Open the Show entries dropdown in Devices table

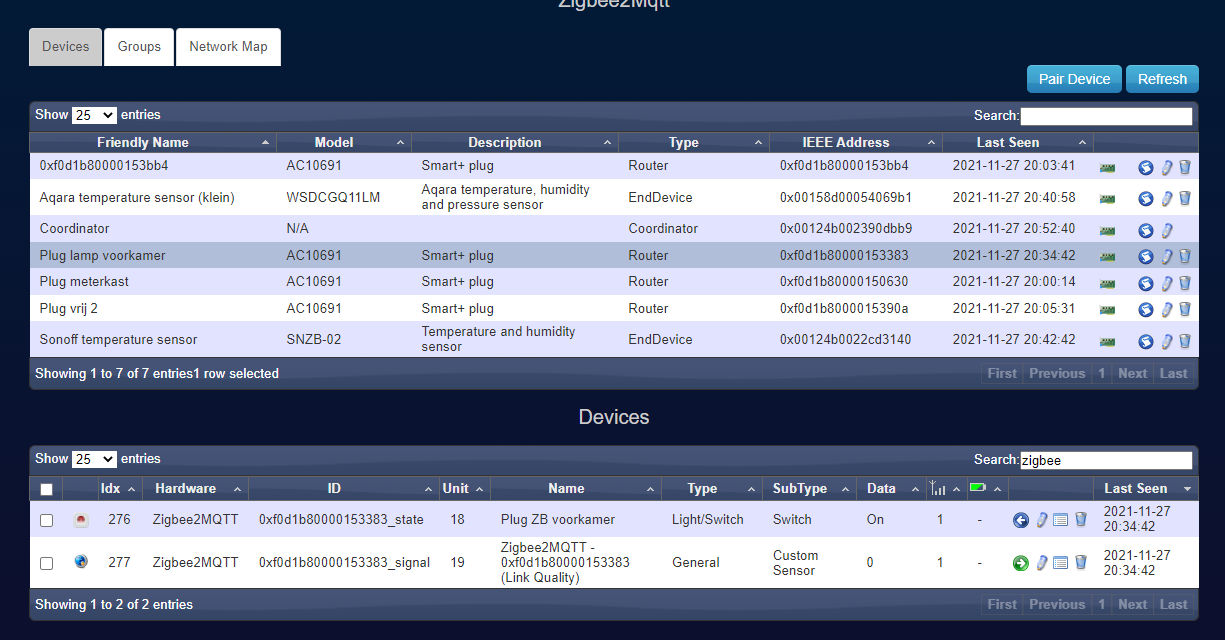pyautogui.click(x=94, y=459)
